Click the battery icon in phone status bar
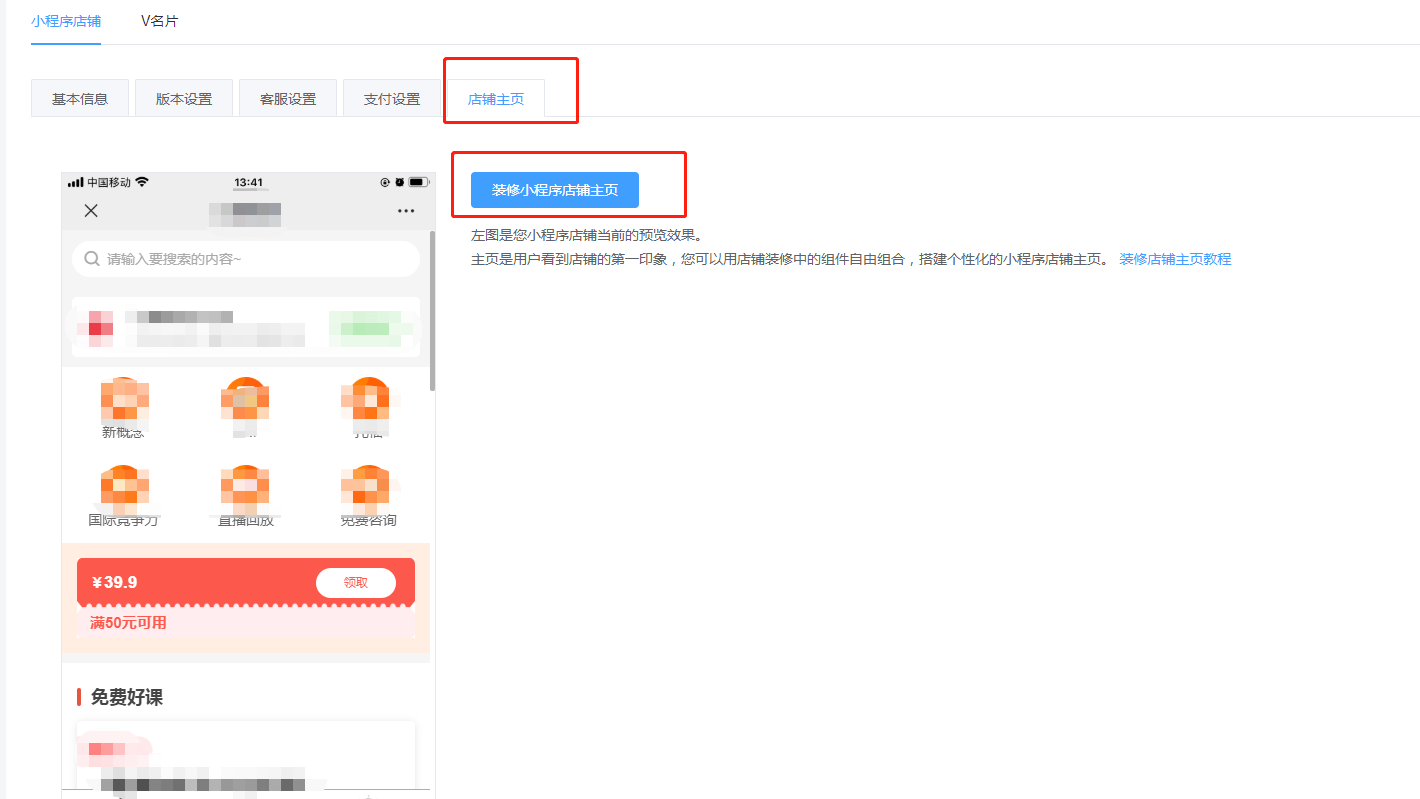Image resolution: width=1420 pixels, height=799 pixels. pyautogui.click(x=418, y=182)
